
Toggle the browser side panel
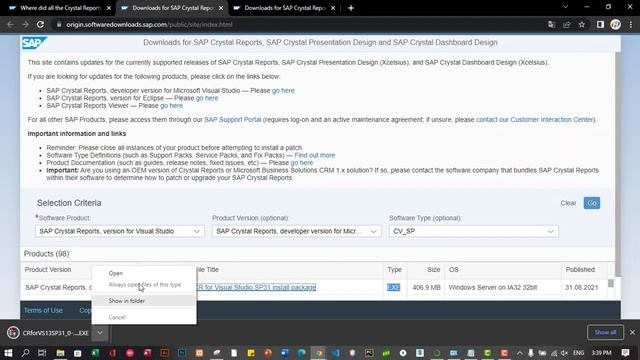tap(600, 24)
